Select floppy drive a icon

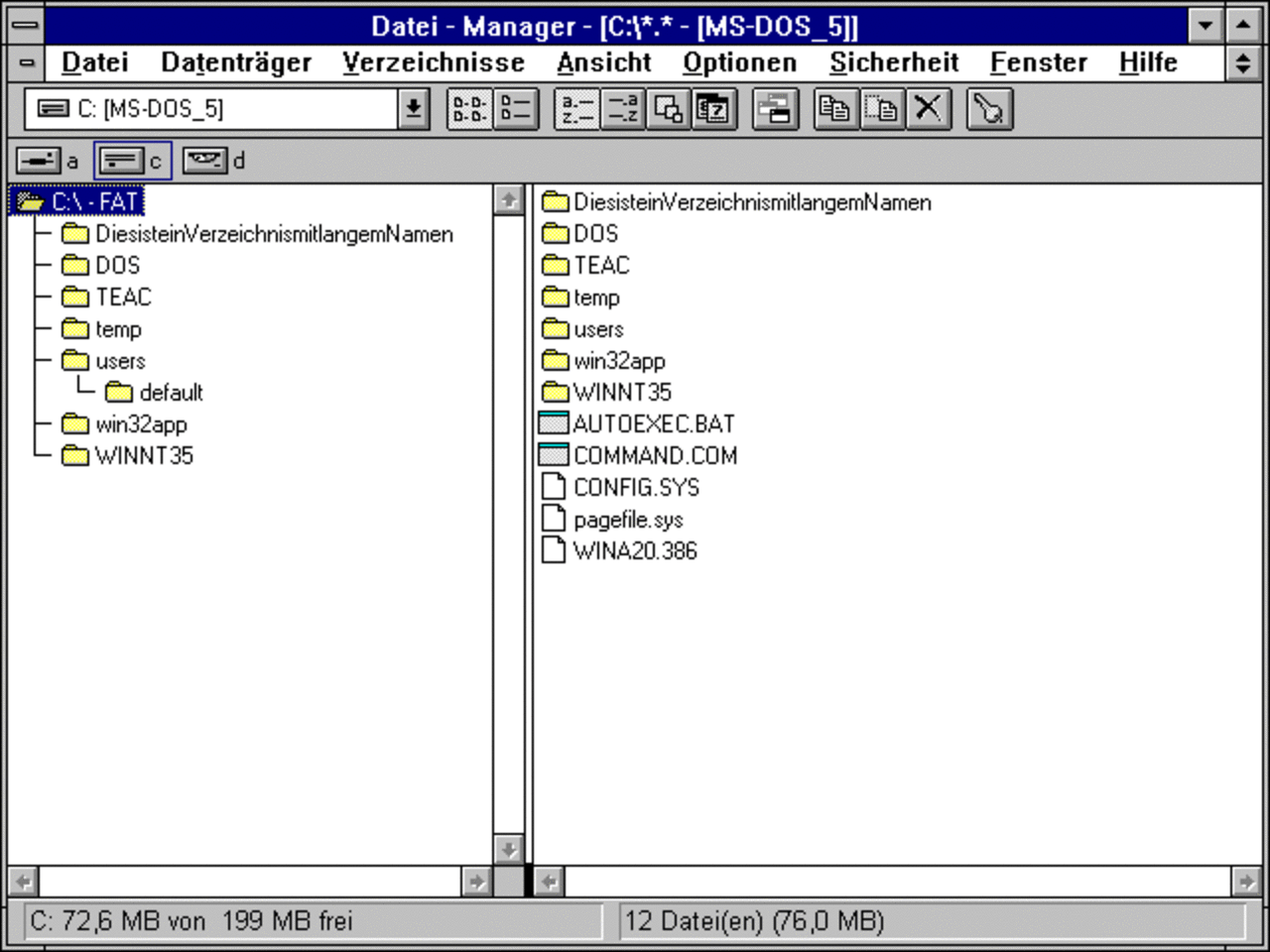38,160
